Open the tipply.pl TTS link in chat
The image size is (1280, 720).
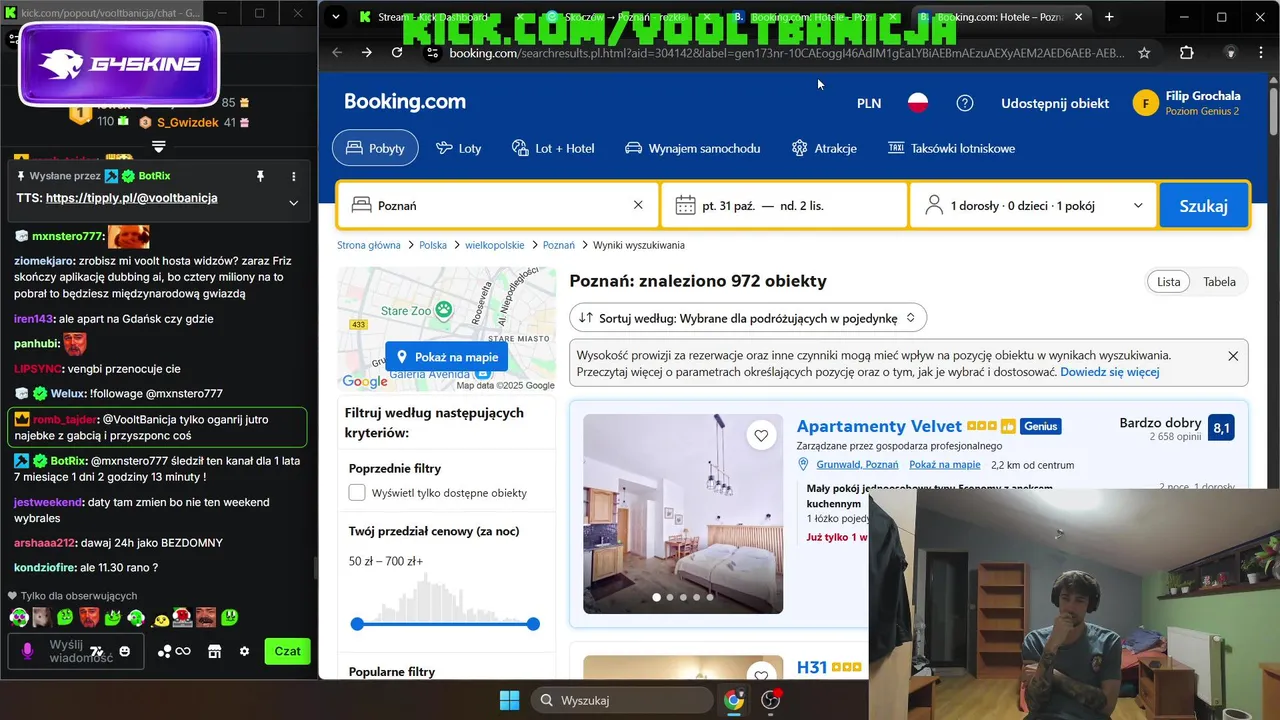pos(131,198)
